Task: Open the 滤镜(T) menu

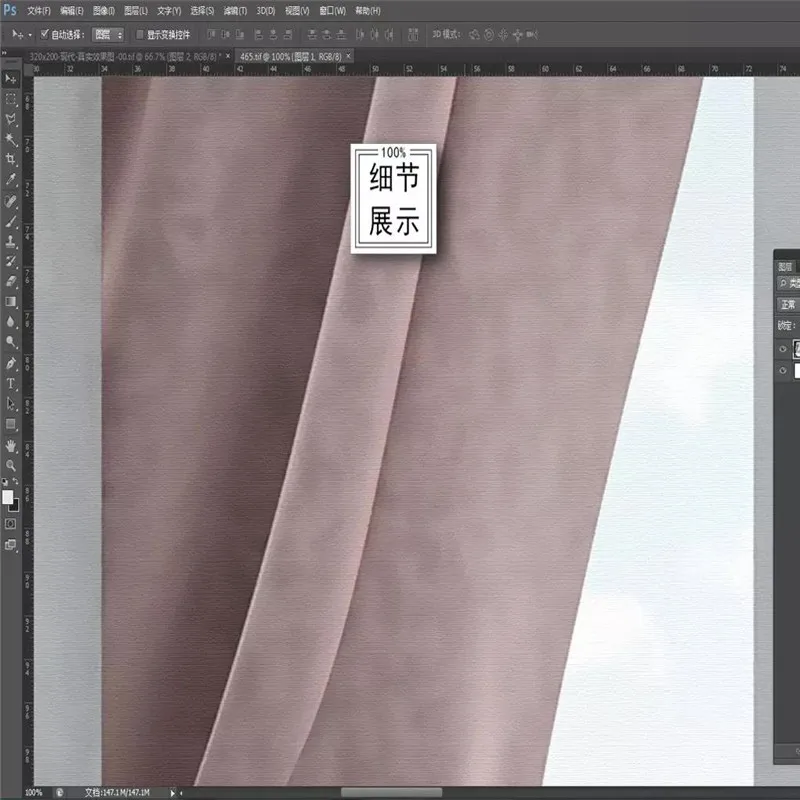Action: [x=236, y=11]
